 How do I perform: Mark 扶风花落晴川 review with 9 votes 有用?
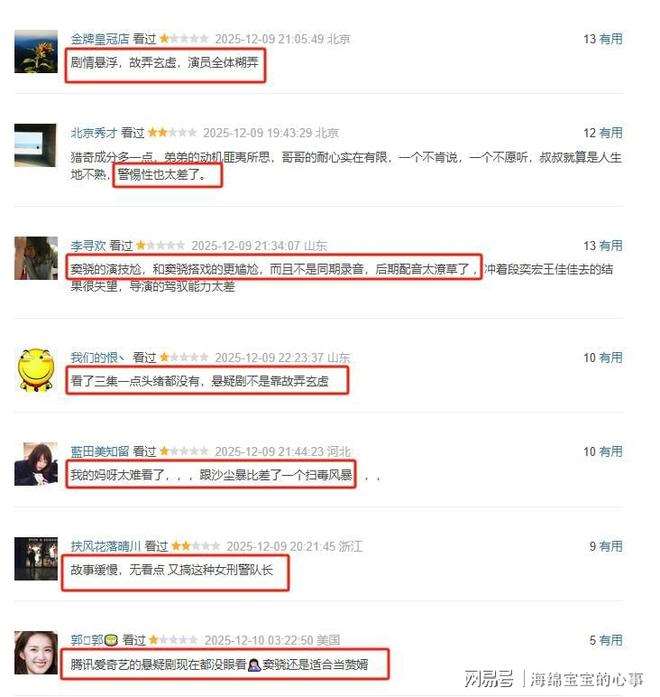coord(611,546)
